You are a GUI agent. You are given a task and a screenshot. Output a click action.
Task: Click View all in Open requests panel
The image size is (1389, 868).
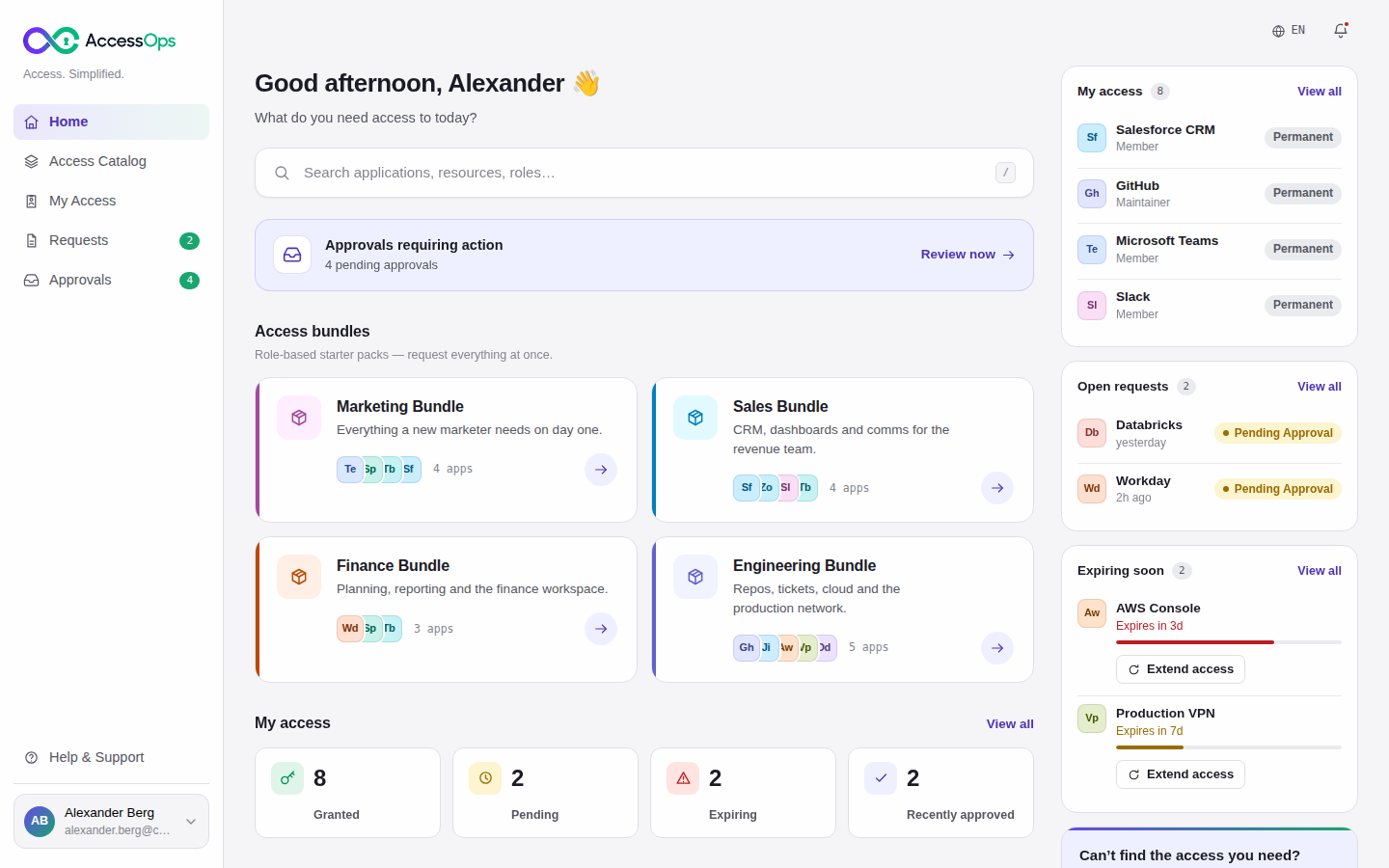(x=1320, y=387)
